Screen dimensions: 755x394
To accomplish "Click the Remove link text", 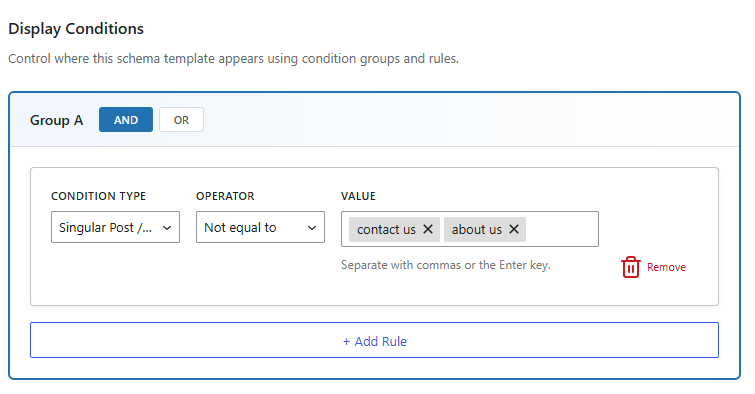I will point(666,267).
